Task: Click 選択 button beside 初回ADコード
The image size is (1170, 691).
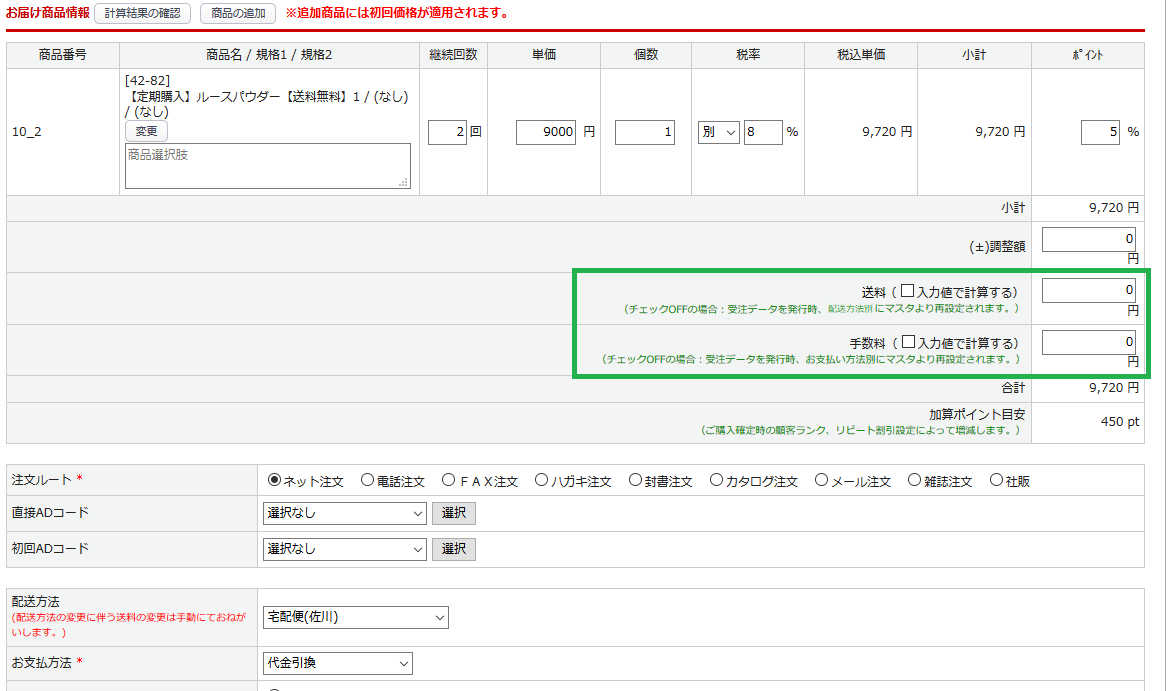Action: (x=454, y=549)
